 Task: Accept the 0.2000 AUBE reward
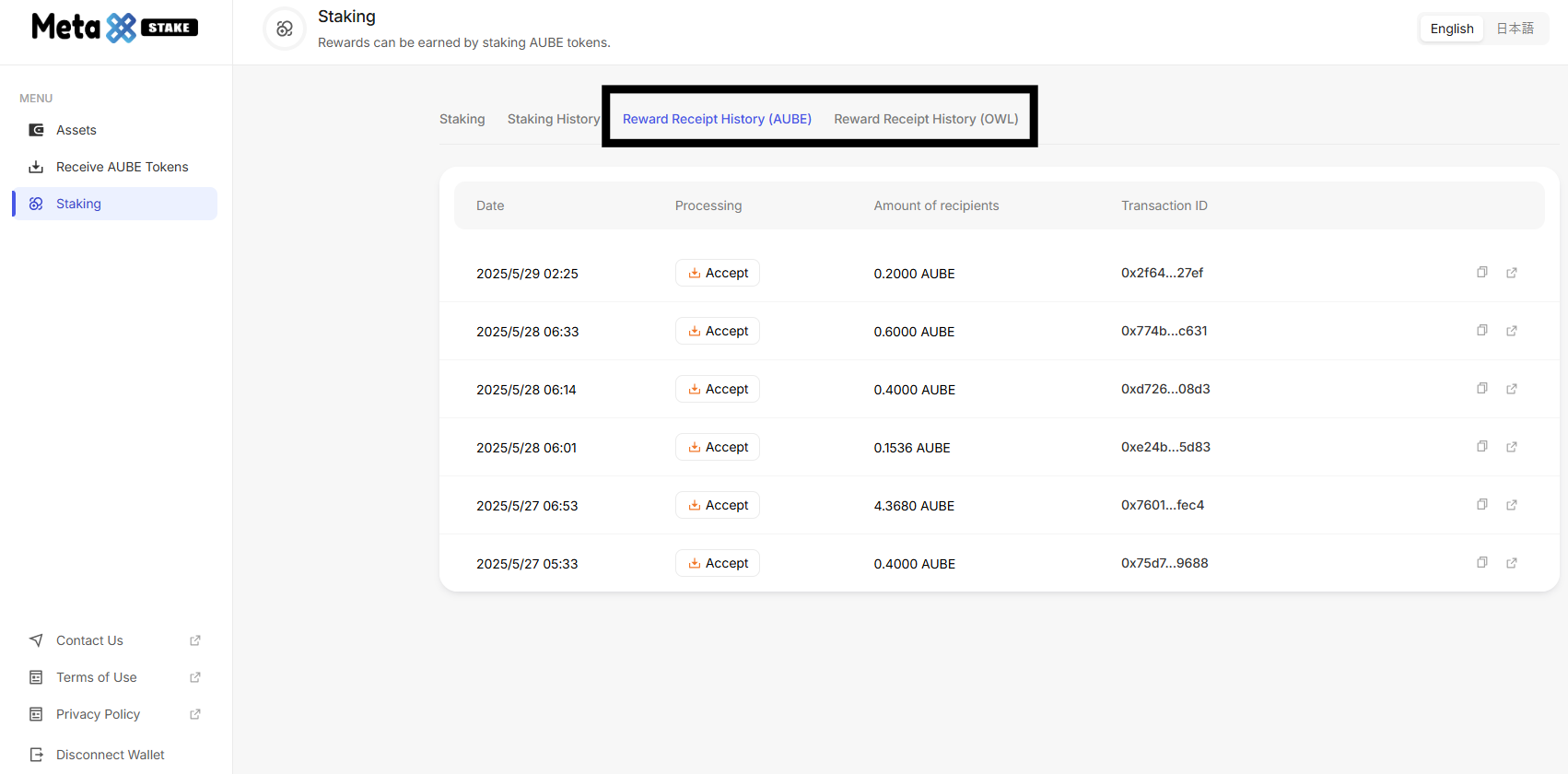point(718,273)
